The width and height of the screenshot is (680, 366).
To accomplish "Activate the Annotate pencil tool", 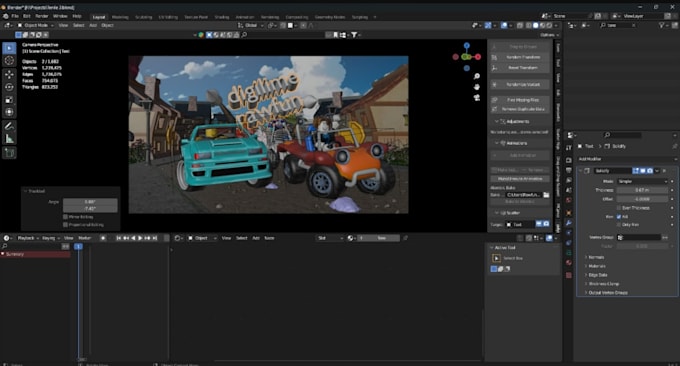I will click(x=9, y=126).
